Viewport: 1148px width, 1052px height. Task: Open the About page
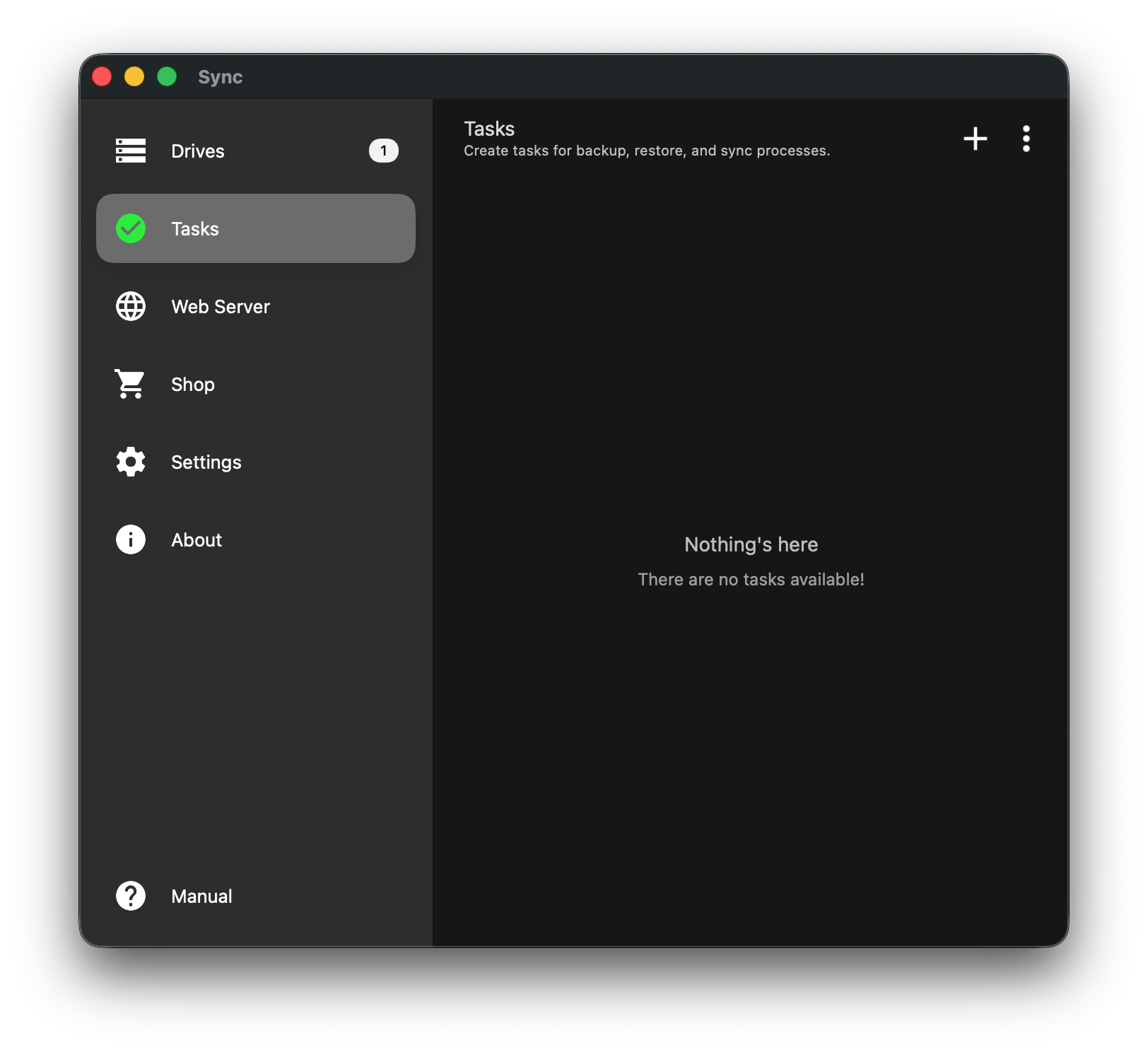click(196, 539)
